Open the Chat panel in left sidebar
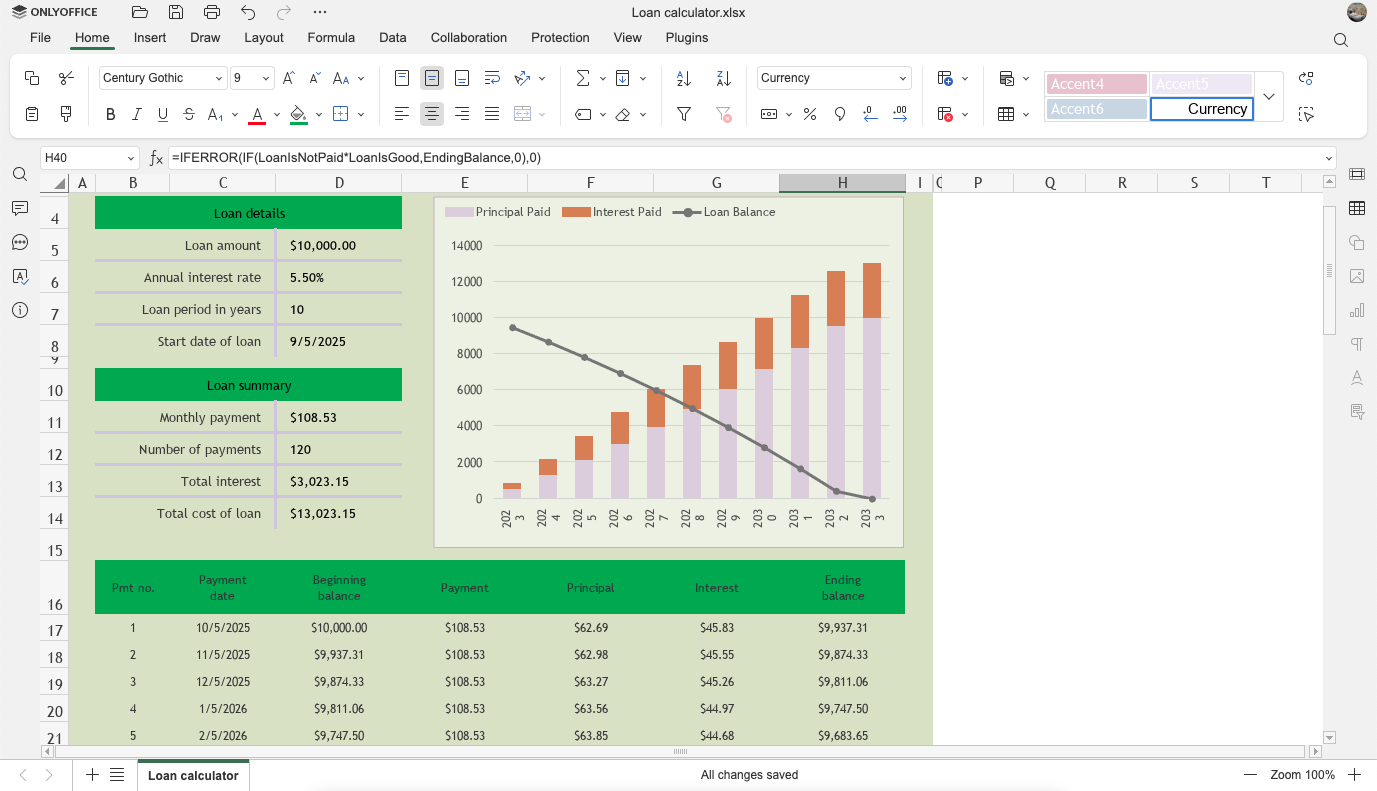 (x=20, y=242)
